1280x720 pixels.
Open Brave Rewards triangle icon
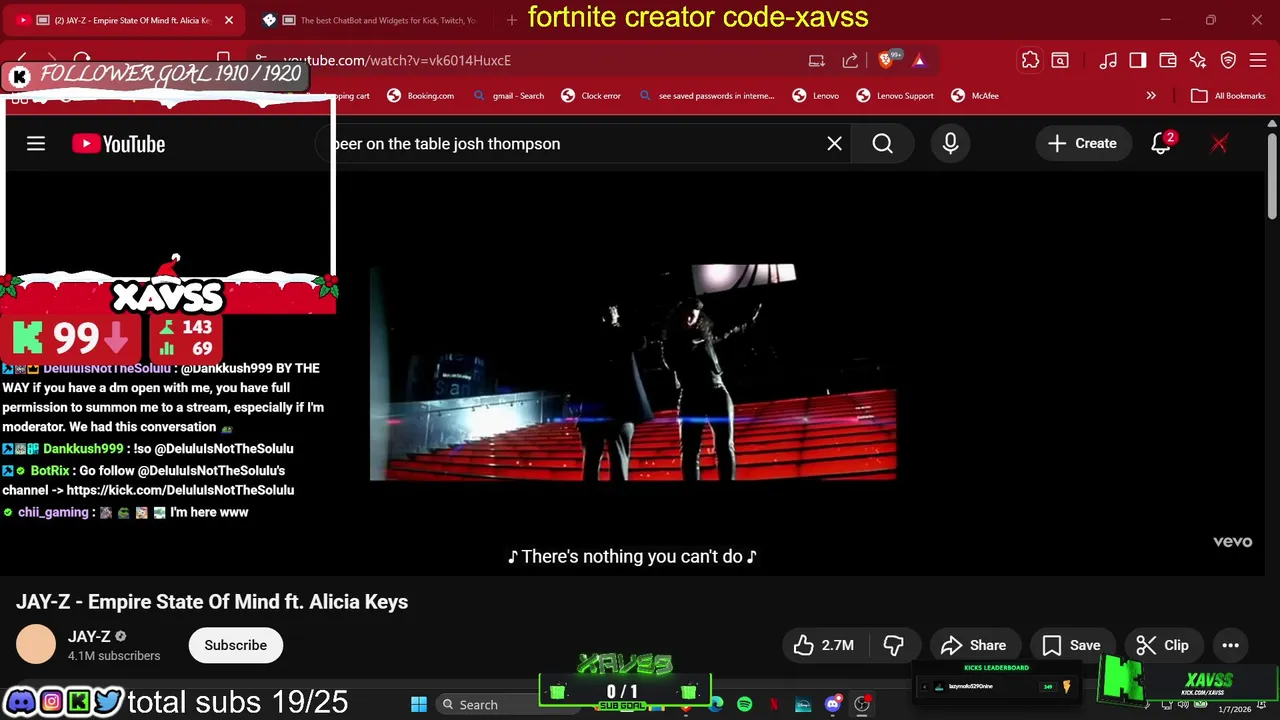tap(919, 60)
